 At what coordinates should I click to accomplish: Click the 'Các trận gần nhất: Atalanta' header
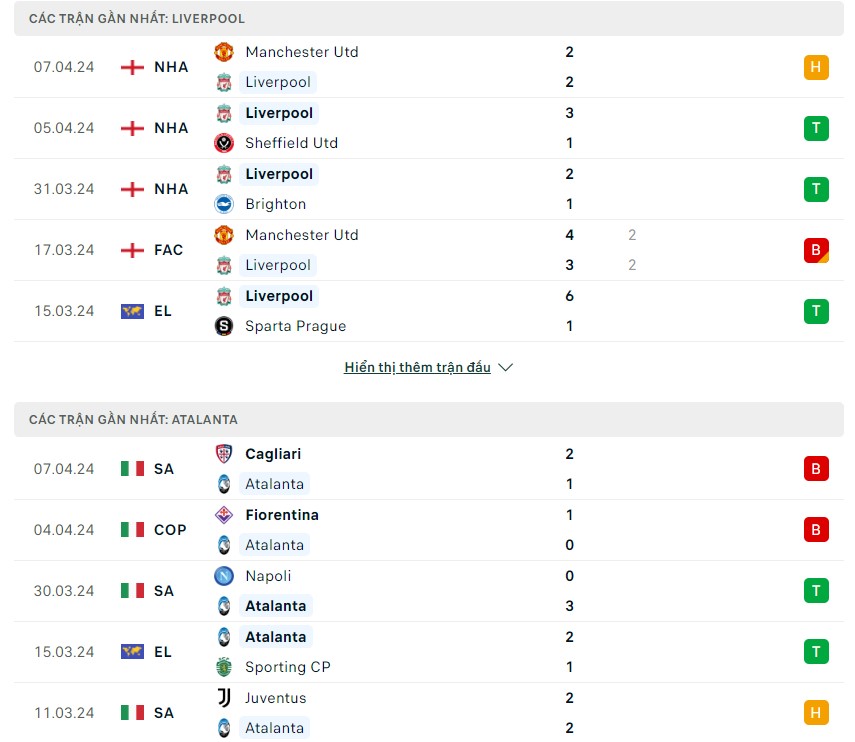[133, 420]
